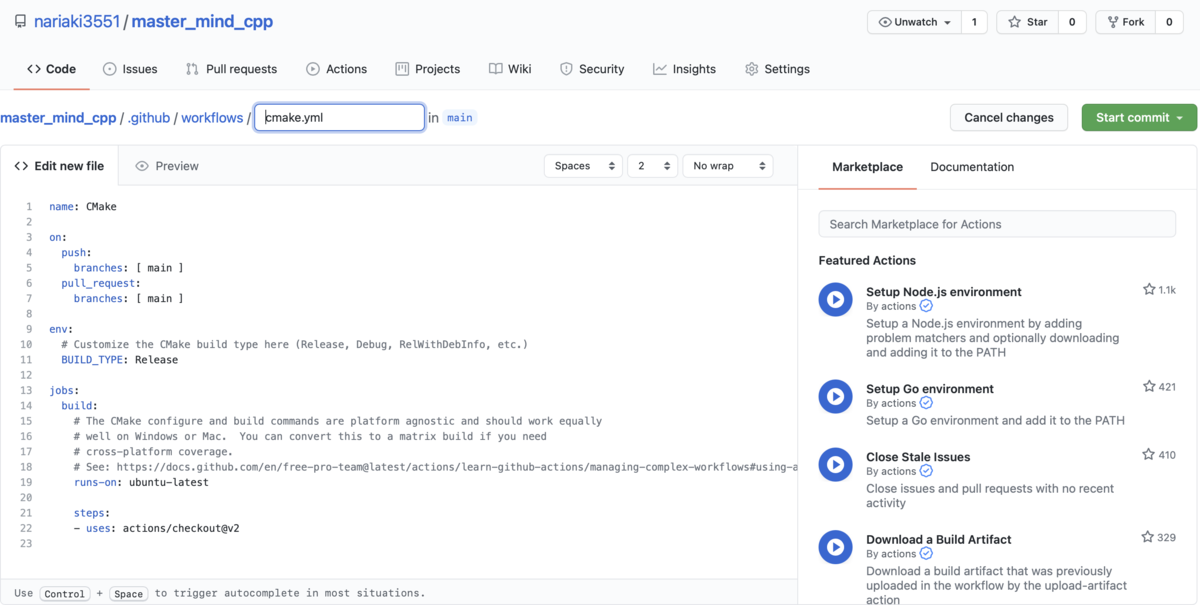Open the nariaki3551 user link
This screenshot has height=605, width=1200.
[x=77, y=21]
